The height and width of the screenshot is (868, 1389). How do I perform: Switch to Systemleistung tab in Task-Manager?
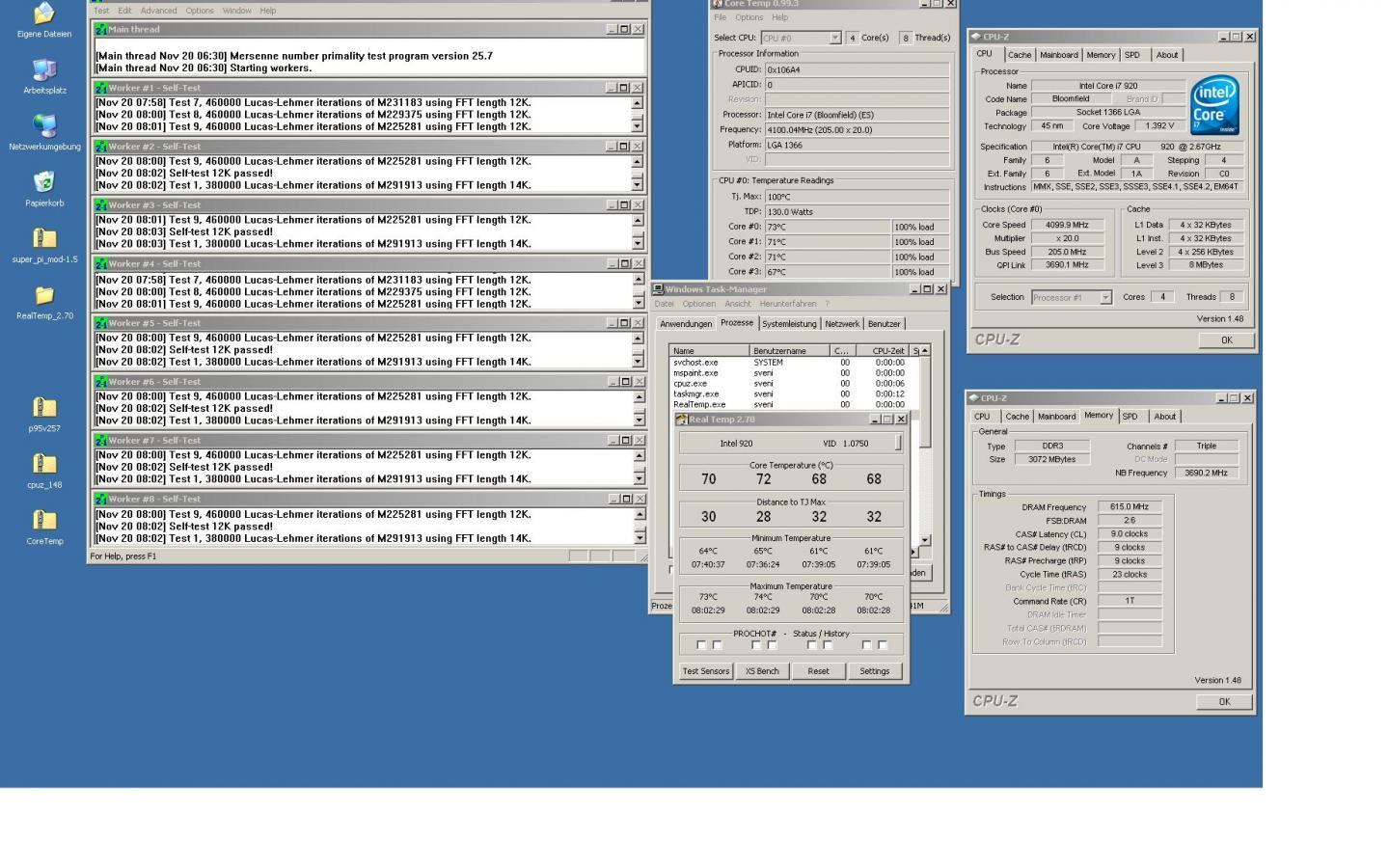tap(789, 324)
